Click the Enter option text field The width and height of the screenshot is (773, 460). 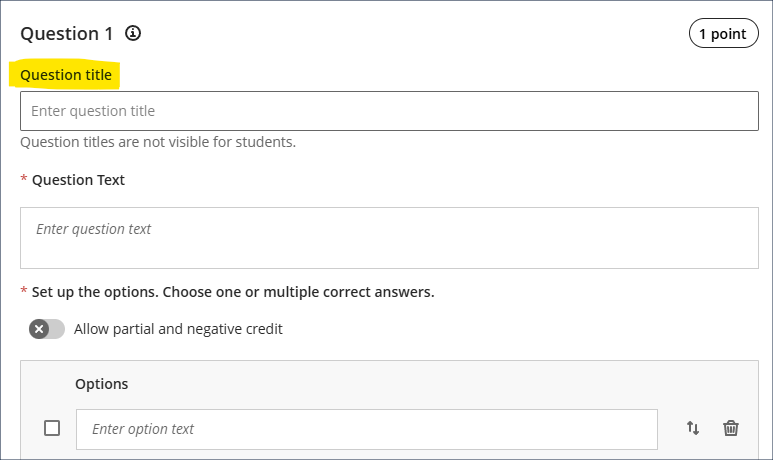(x=366, y=429)
